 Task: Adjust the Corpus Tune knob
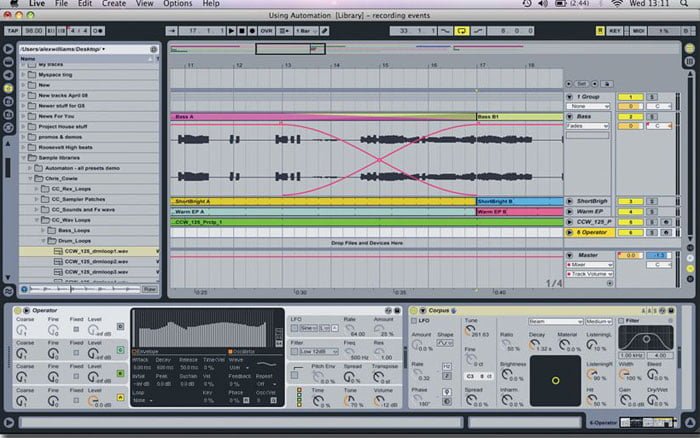click(470, 330)
